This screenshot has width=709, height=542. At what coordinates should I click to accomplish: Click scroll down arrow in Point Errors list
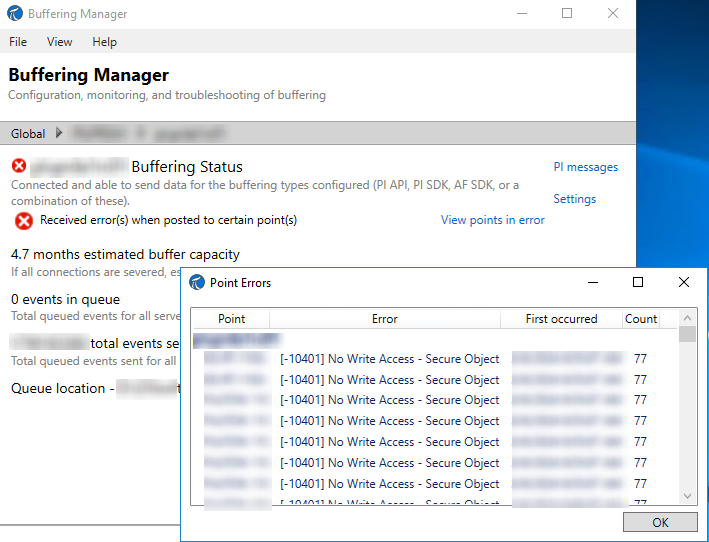point(687,497)
